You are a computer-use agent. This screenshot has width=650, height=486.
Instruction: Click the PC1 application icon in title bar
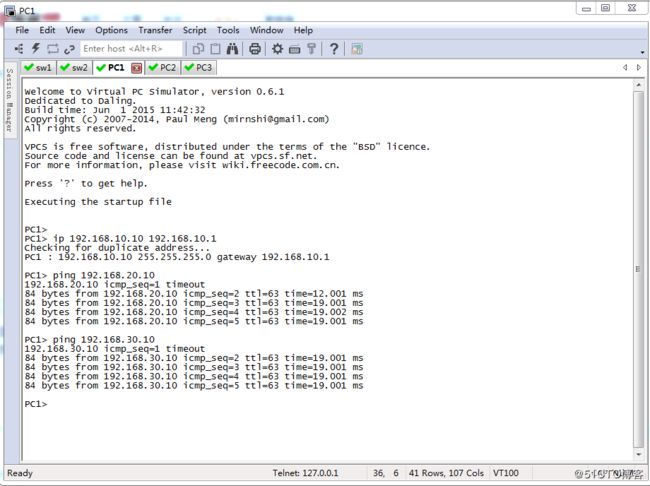click(10, 11)
